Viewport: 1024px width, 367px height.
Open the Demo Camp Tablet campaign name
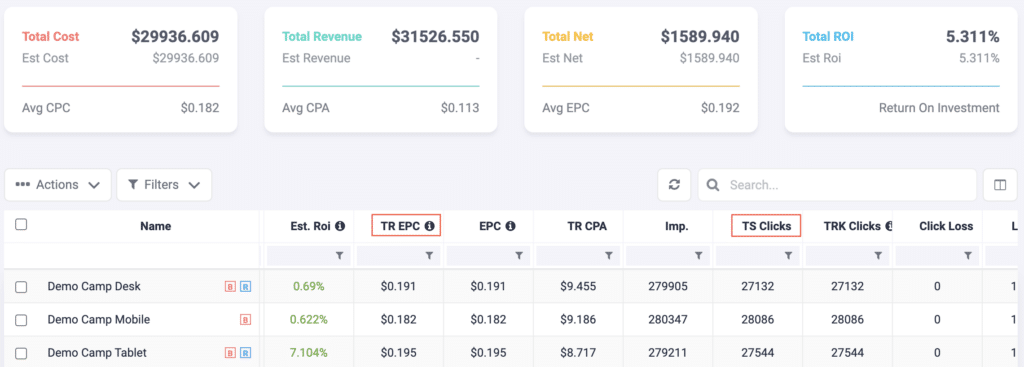tap(97, 353)
